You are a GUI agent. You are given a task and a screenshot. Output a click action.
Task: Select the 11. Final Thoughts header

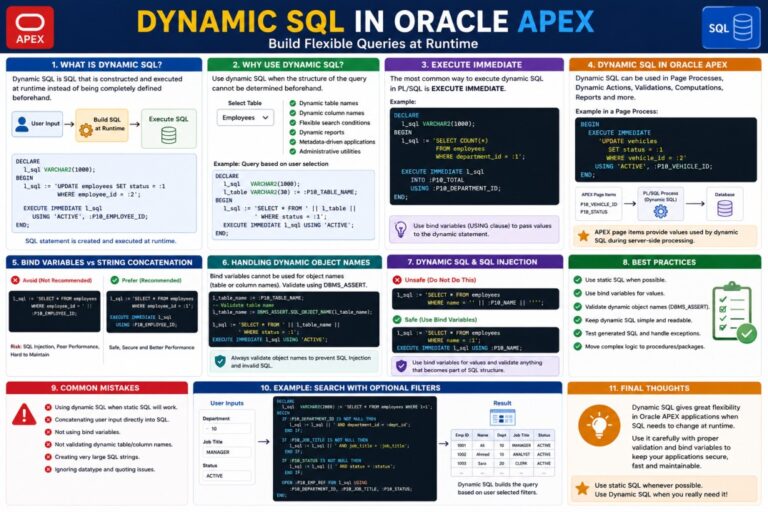coord(665,388)
